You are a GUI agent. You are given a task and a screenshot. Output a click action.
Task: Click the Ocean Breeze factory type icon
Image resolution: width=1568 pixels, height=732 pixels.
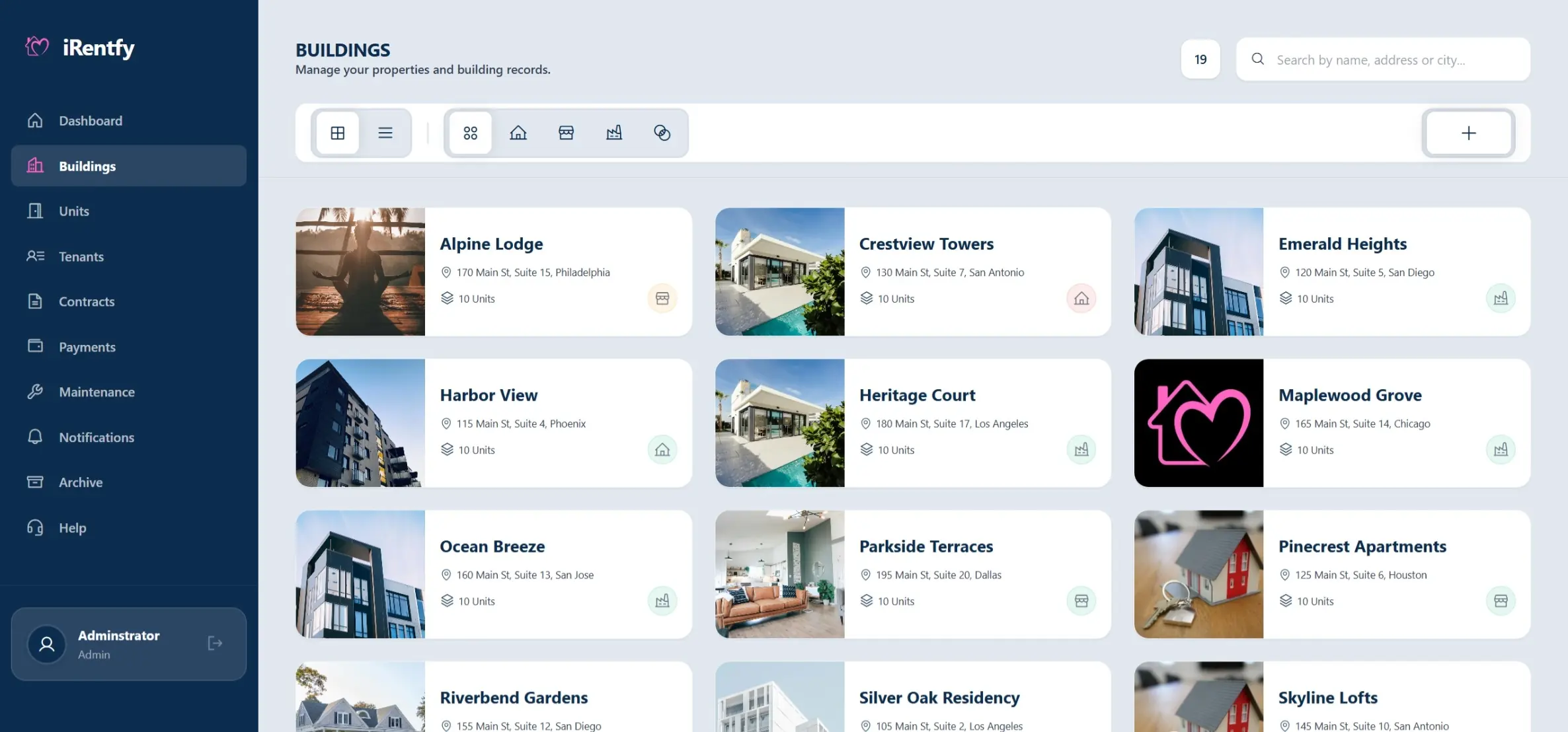pyautogui.click(x=662, y=601)
